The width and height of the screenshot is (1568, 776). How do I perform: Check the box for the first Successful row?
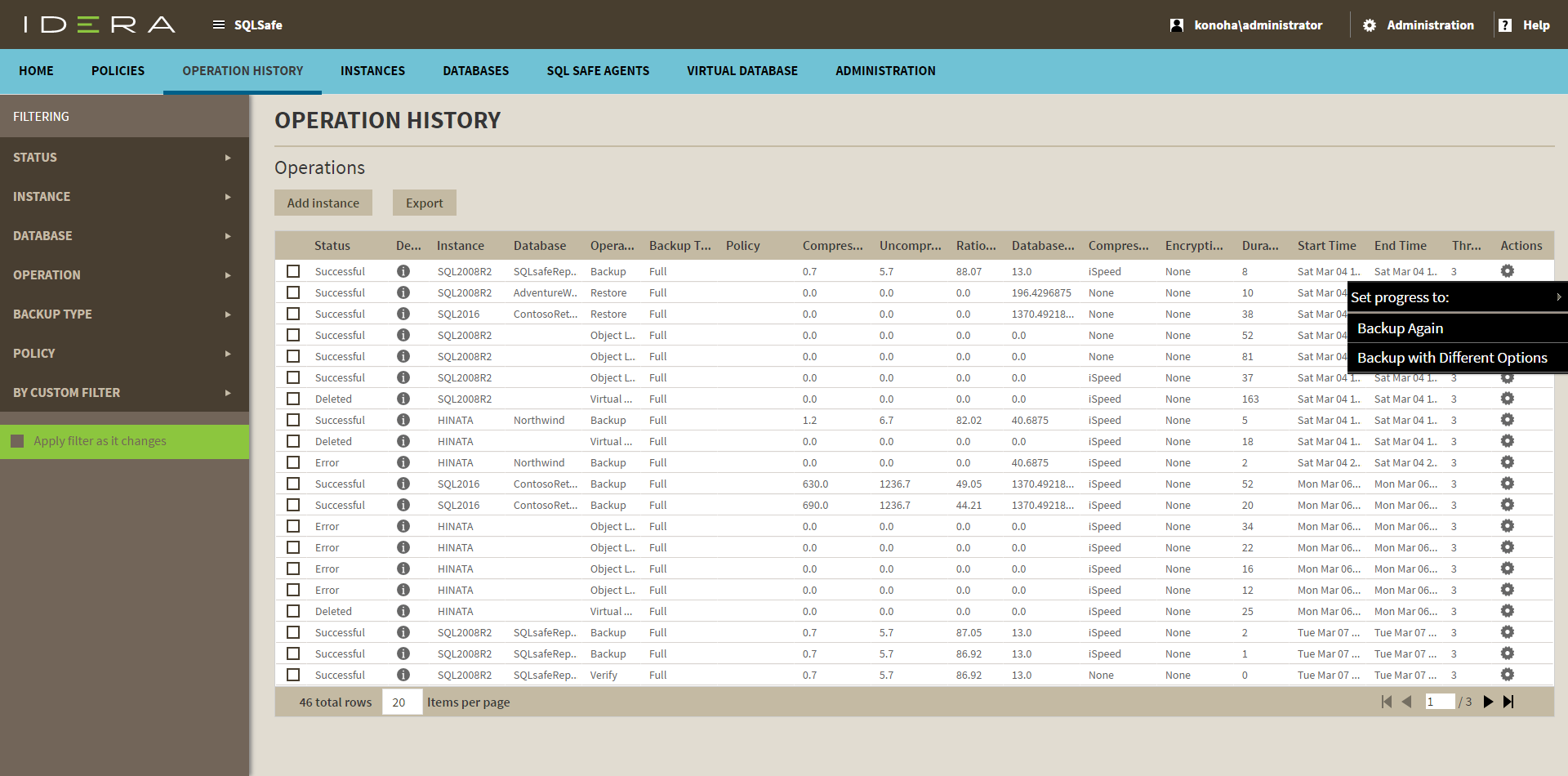coord(293,271)
